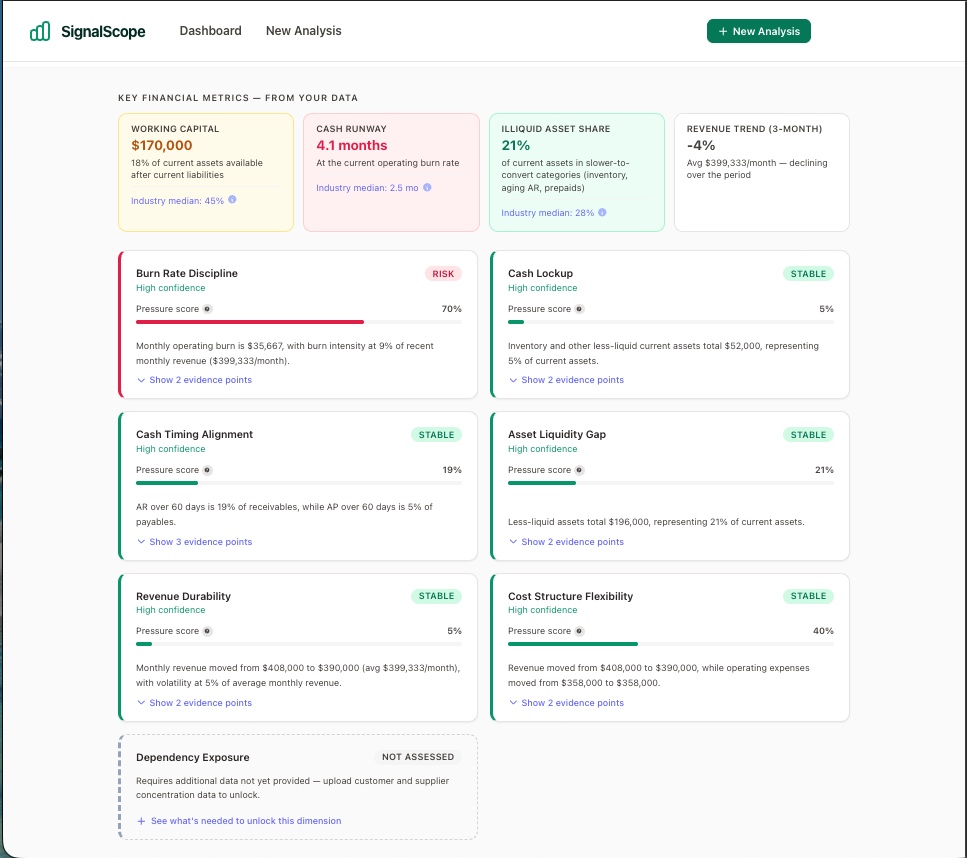Click the Pressure score info icon in Asset Liquidity Gap
967x858 pixels.
(579, 470)
